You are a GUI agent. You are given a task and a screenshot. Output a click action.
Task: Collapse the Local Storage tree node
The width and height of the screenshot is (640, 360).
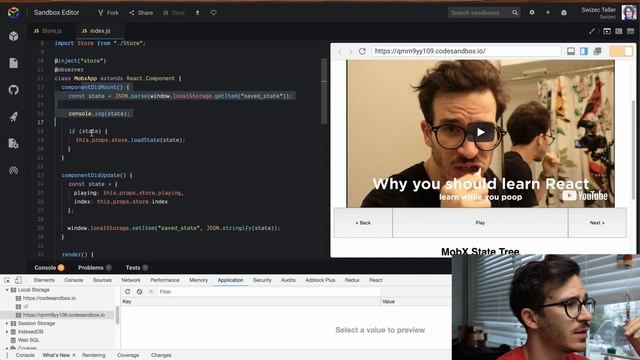point(7,290)
